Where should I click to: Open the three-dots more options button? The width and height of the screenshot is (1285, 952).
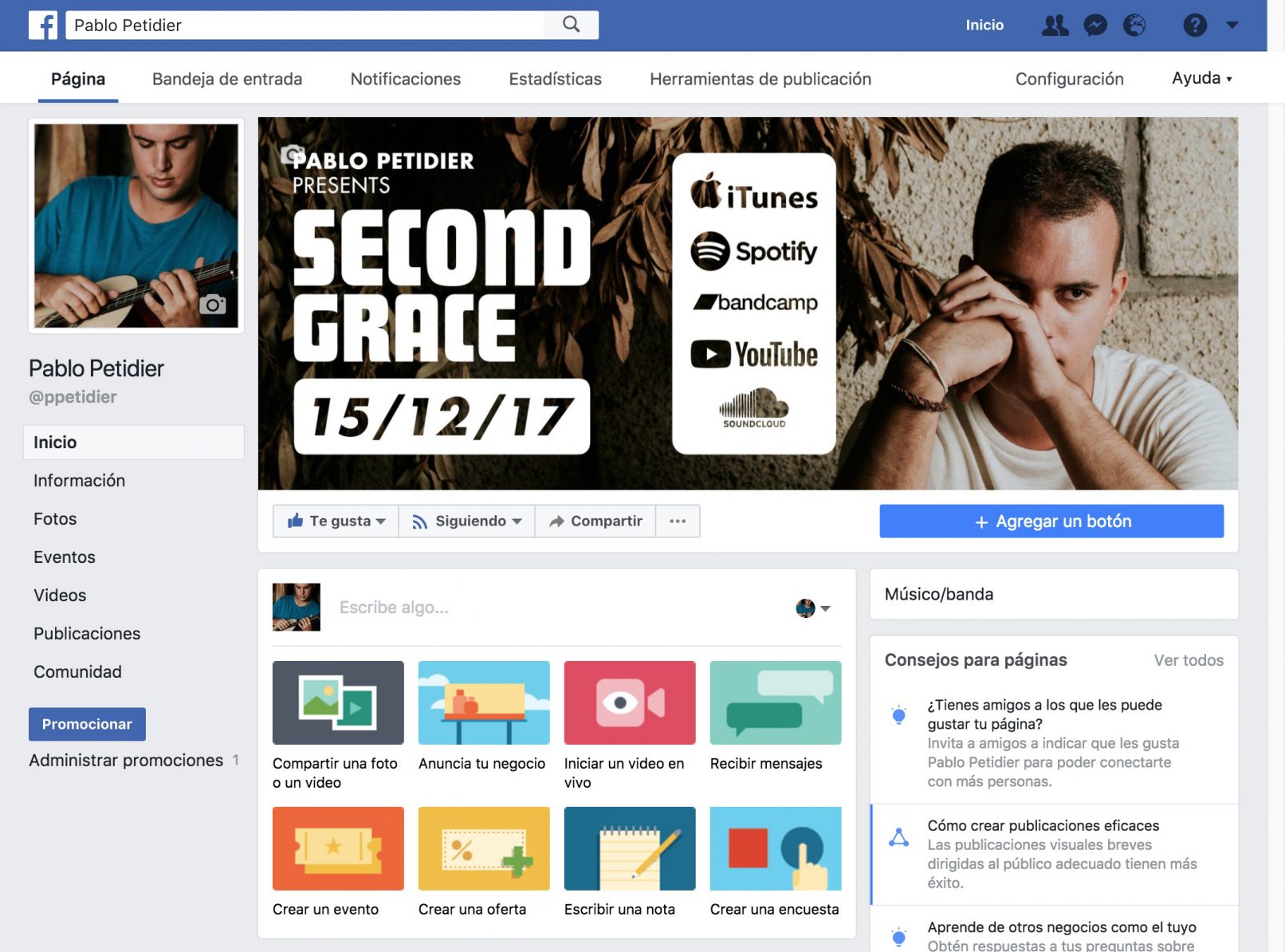point(678,521)
